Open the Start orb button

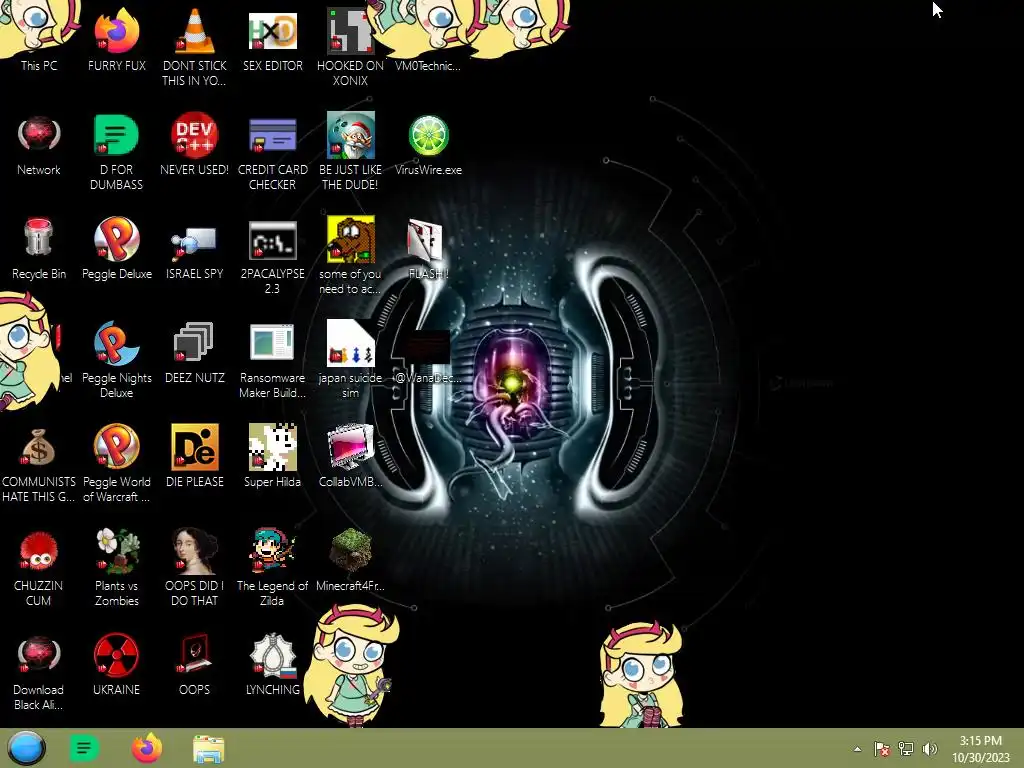click(26, 748)
